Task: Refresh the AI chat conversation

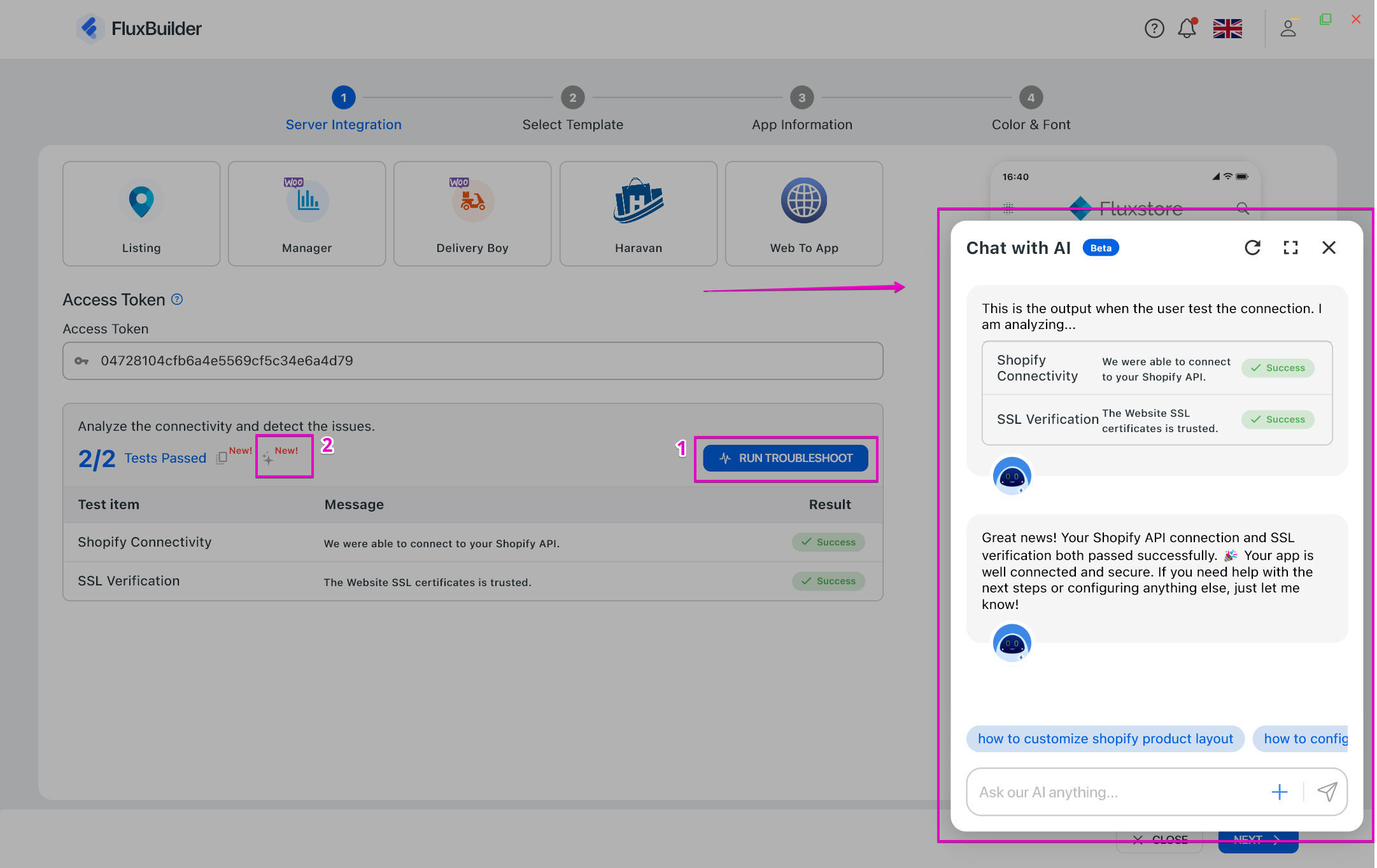Action: [x=1252, y=248]
